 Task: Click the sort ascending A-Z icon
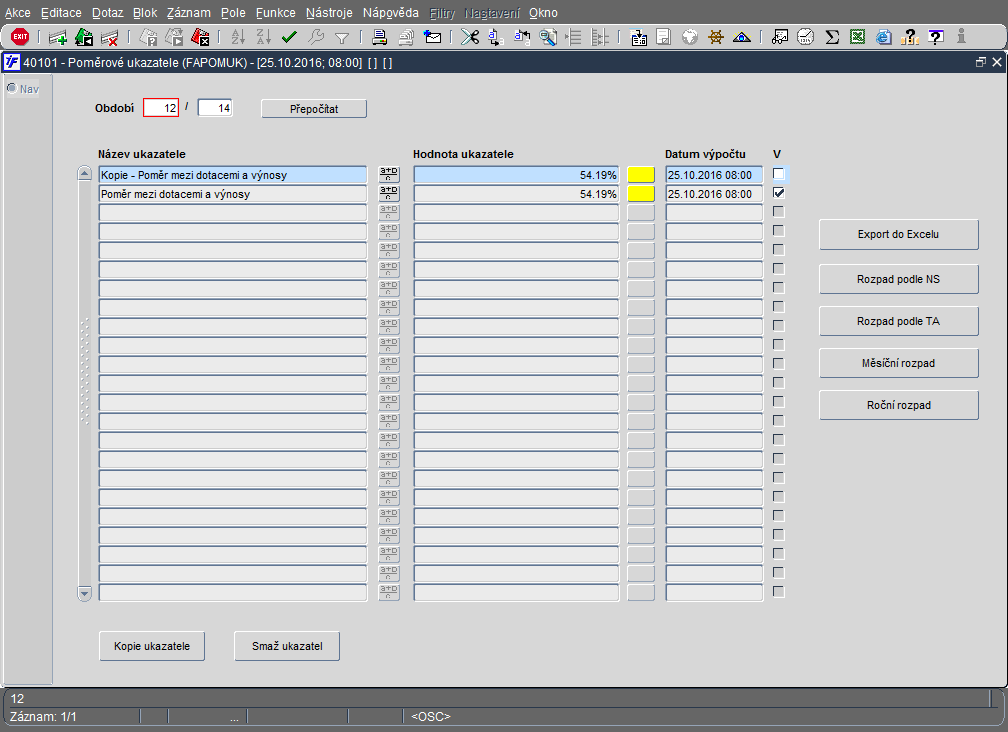238,37
